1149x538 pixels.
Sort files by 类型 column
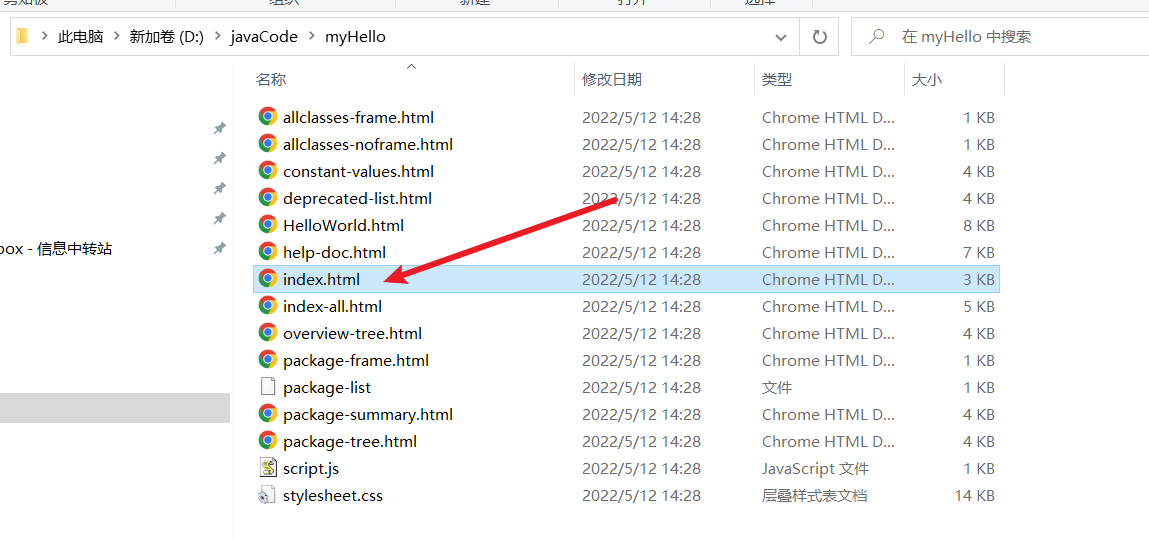(777, 80)
